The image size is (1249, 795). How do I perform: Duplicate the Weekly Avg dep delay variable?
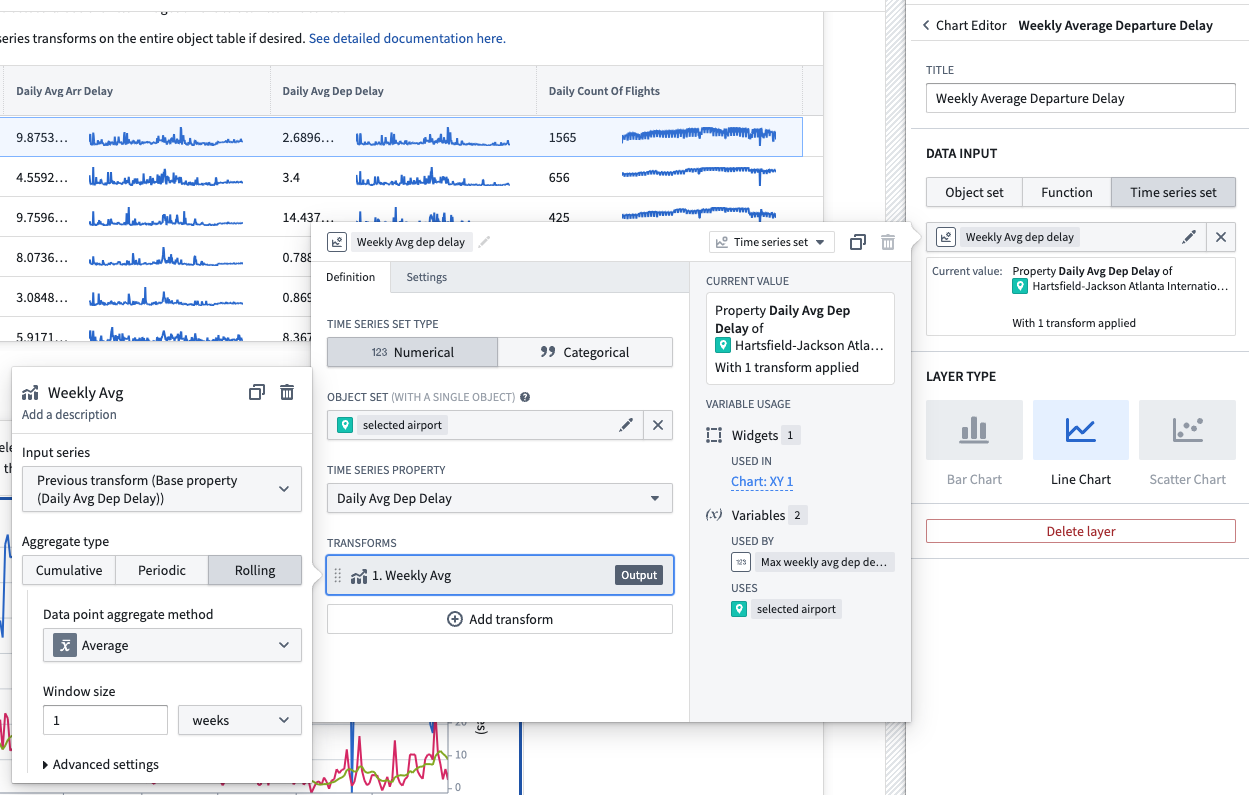point(857,242)
